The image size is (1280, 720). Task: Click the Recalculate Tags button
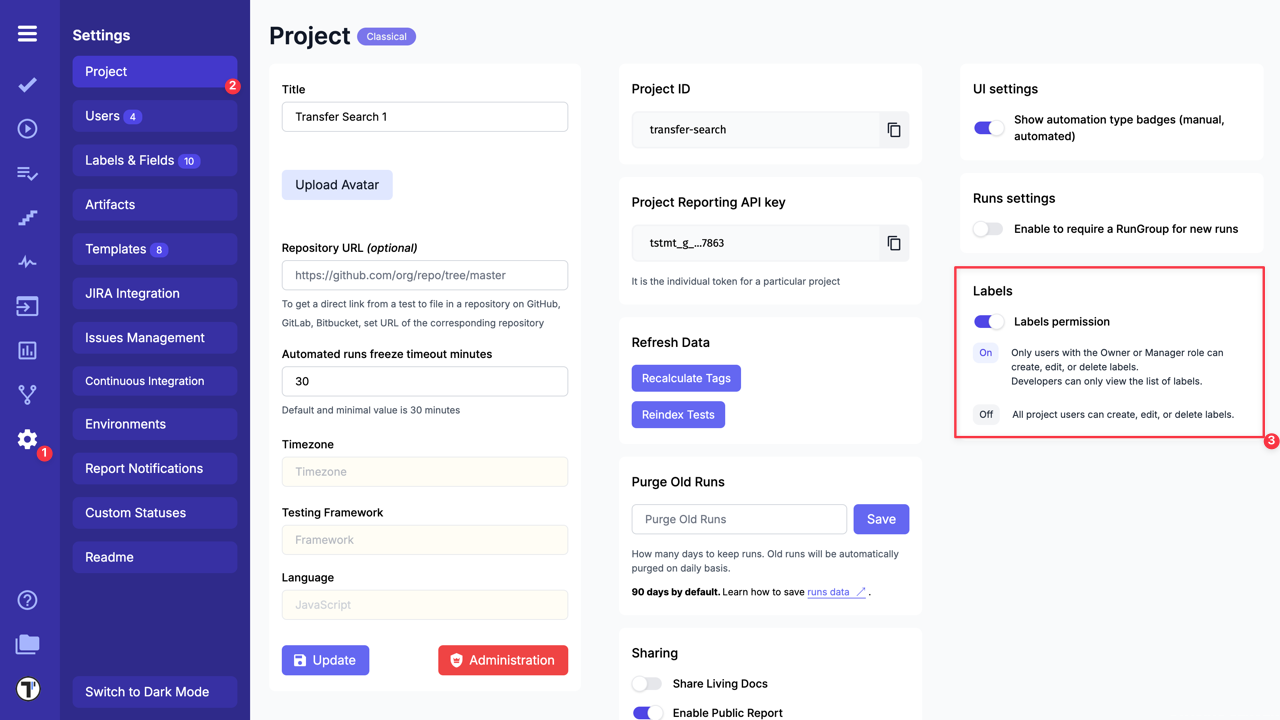pos(686,378)
